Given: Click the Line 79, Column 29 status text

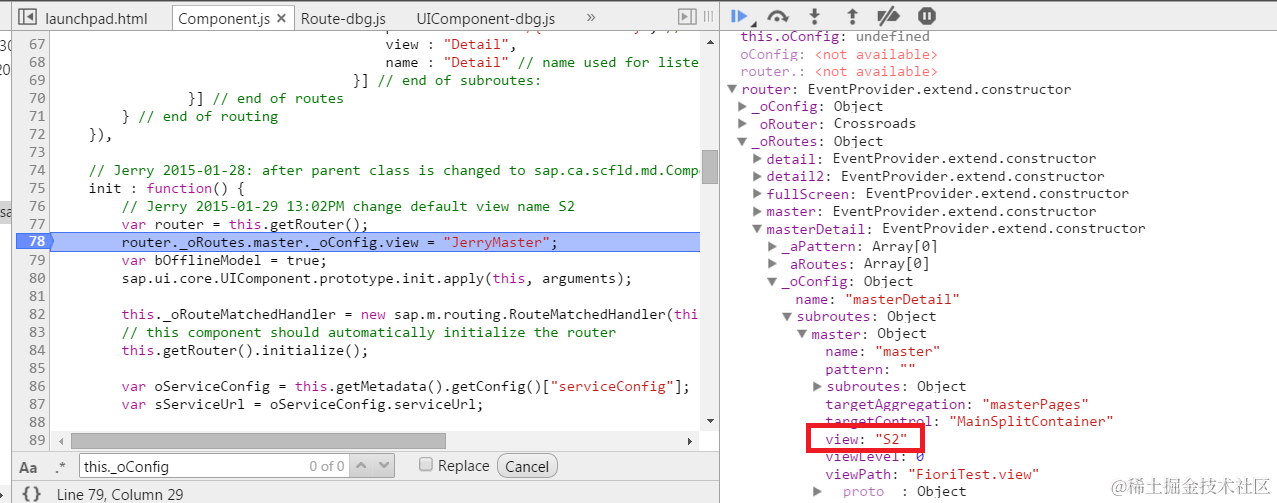Looking at the screenshot, I should click(x=120, y=494).
